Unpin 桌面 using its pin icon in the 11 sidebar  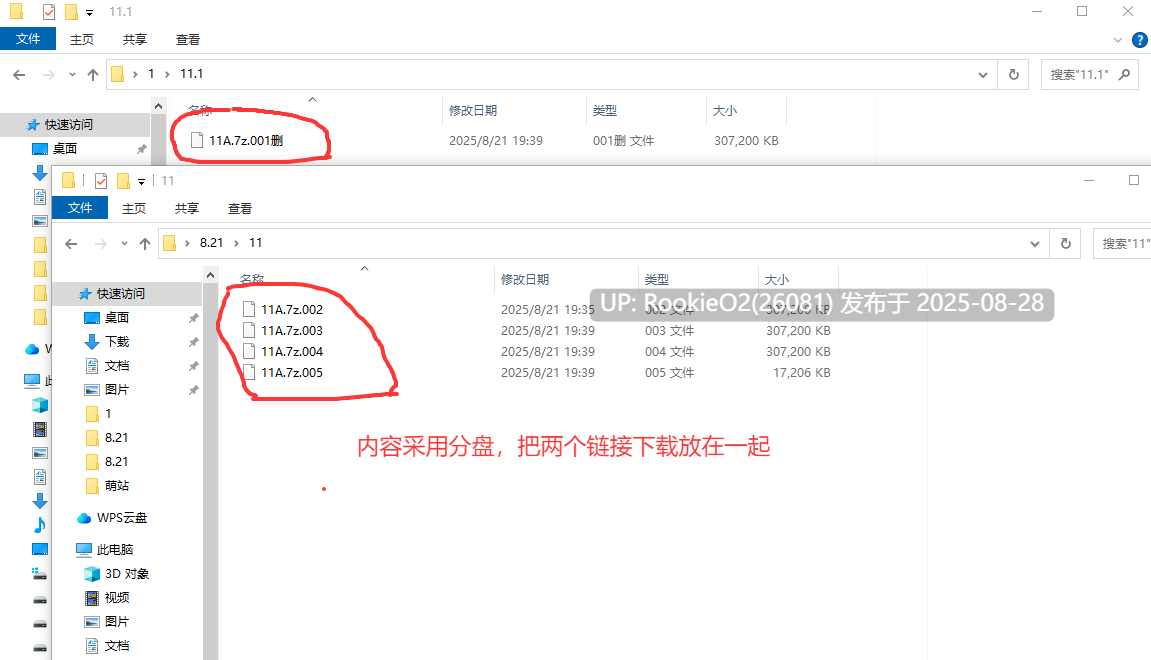point(193,318)
